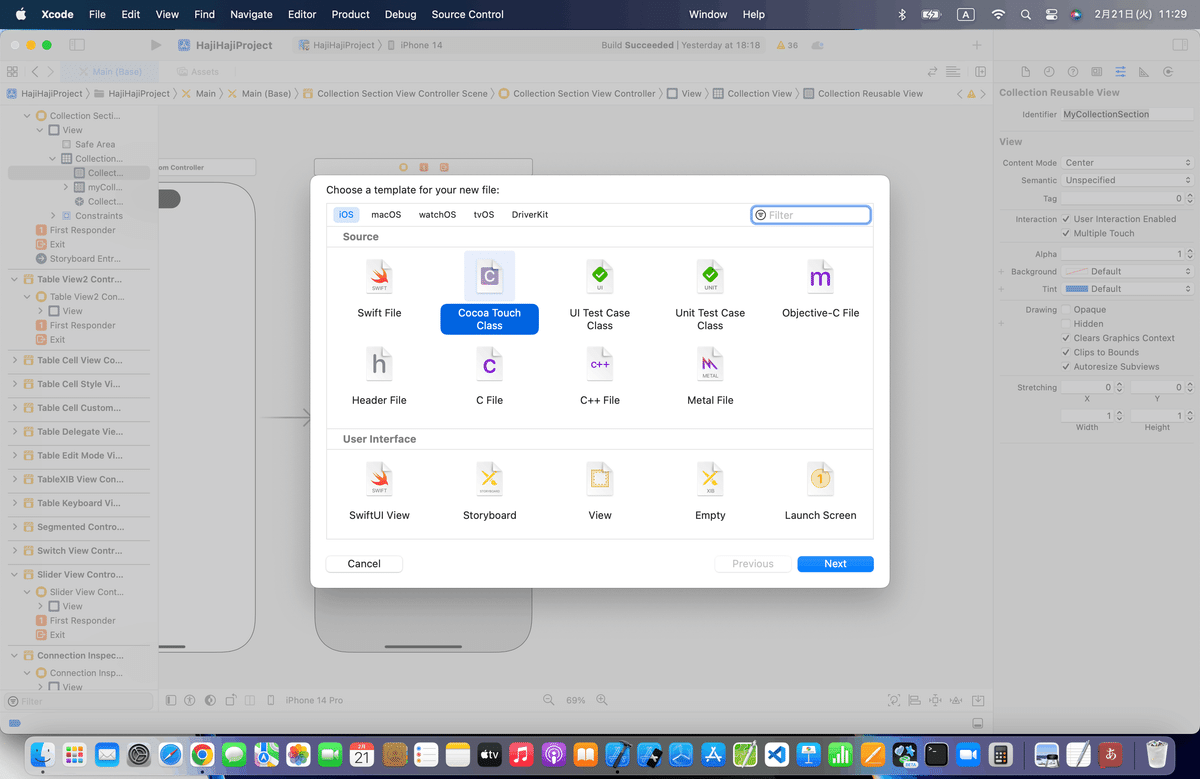Choose the SwiftUI View template

(x=379, y=490)
